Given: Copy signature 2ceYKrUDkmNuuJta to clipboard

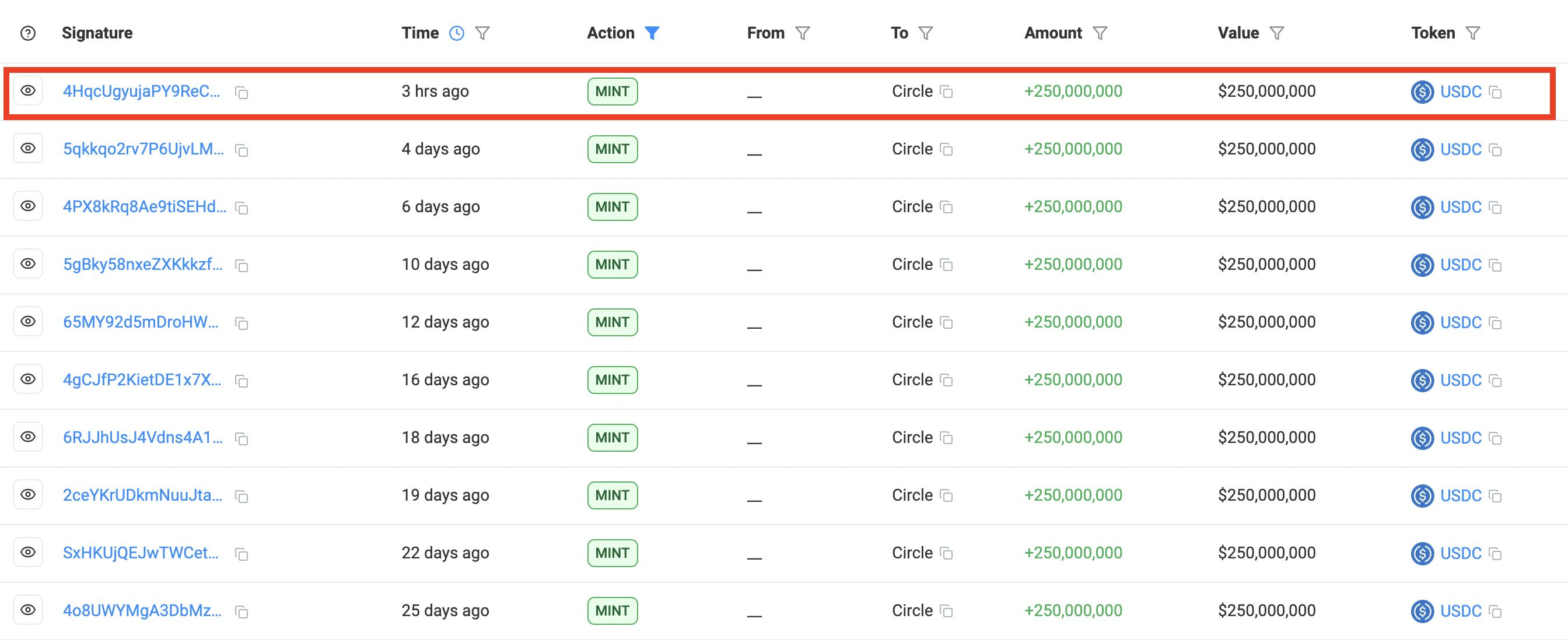Looking at the screenshot, I should tap(242, 497).
